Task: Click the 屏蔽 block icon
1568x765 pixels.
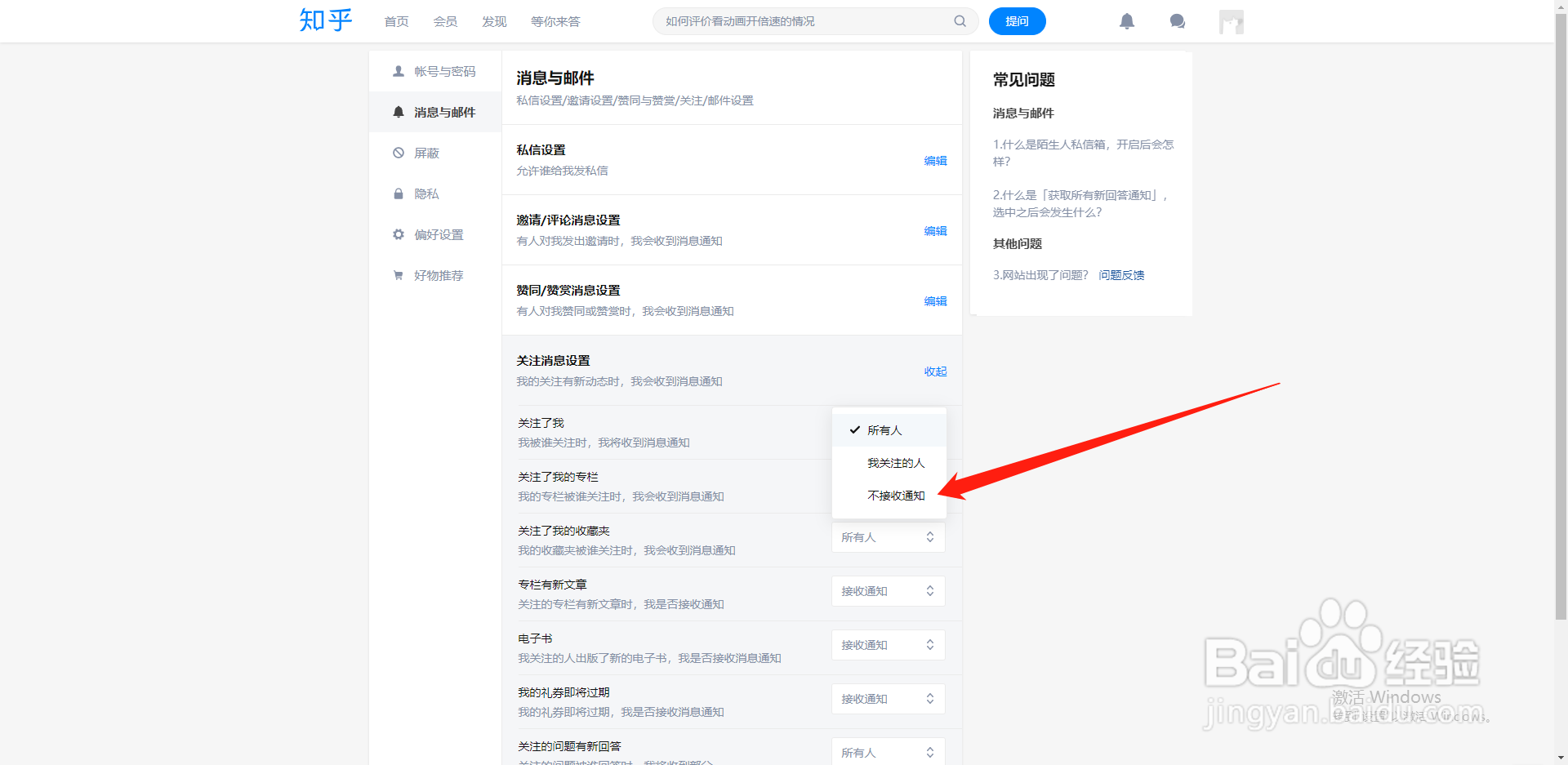Action: [x=399, y=153]
